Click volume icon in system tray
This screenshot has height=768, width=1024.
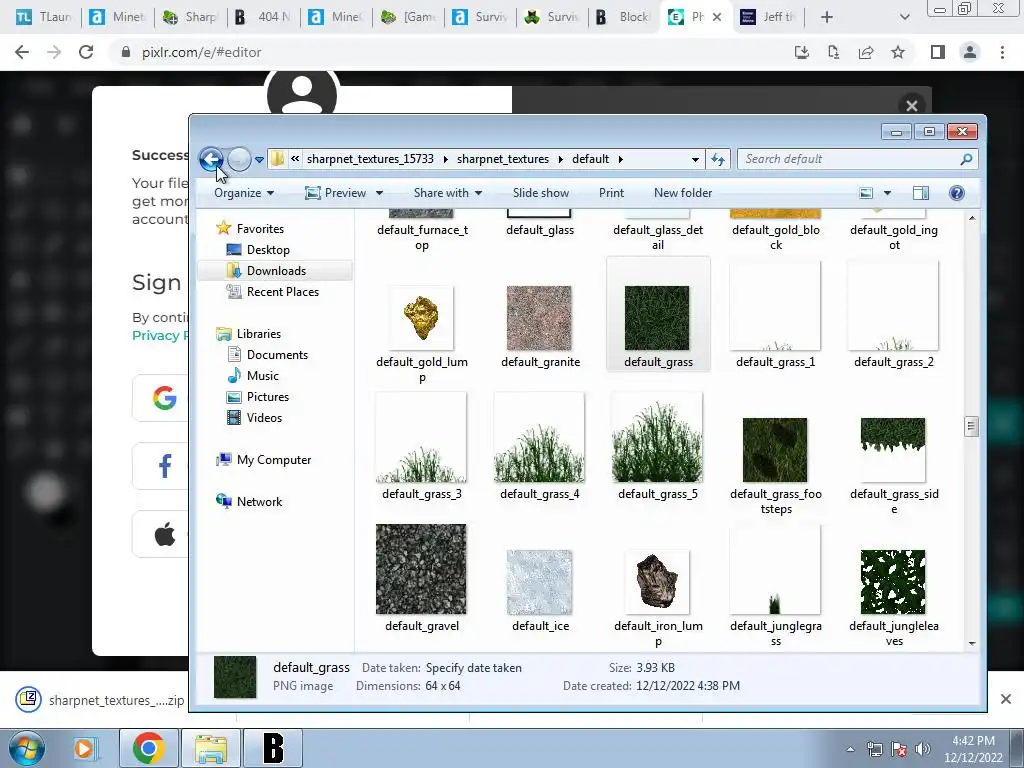(x=923, y=749)
